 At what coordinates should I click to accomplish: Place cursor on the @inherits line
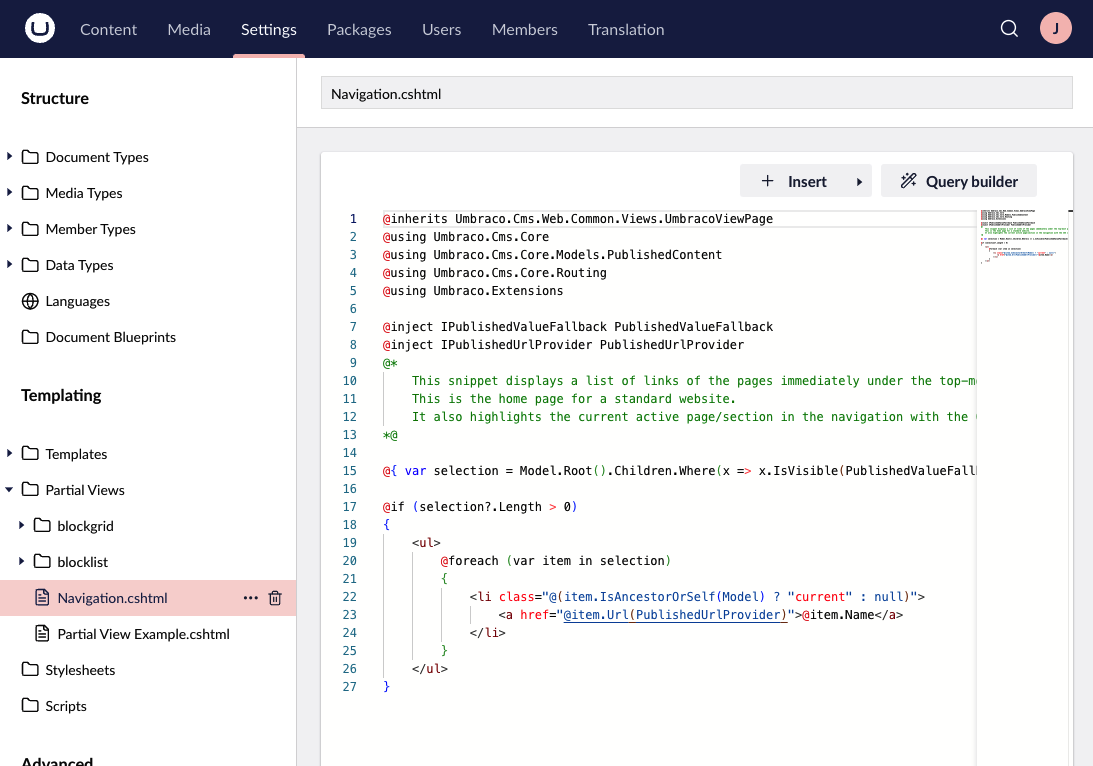pyautogui.click(x=578, y=219)
